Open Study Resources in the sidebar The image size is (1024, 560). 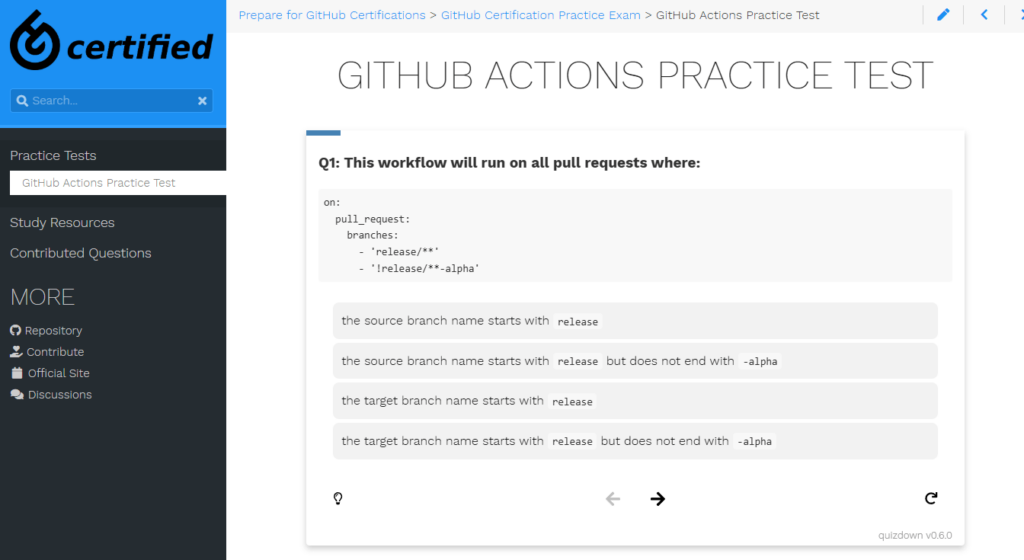point(62,223)
